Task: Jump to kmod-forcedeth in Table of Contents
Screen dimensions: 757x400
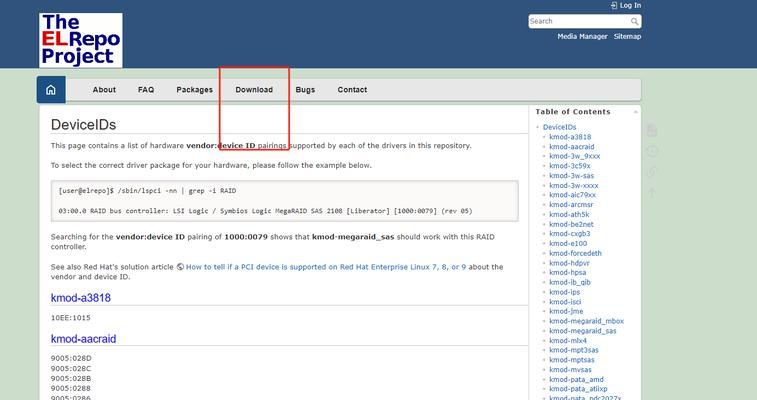Action: click(x=575, y=253)
